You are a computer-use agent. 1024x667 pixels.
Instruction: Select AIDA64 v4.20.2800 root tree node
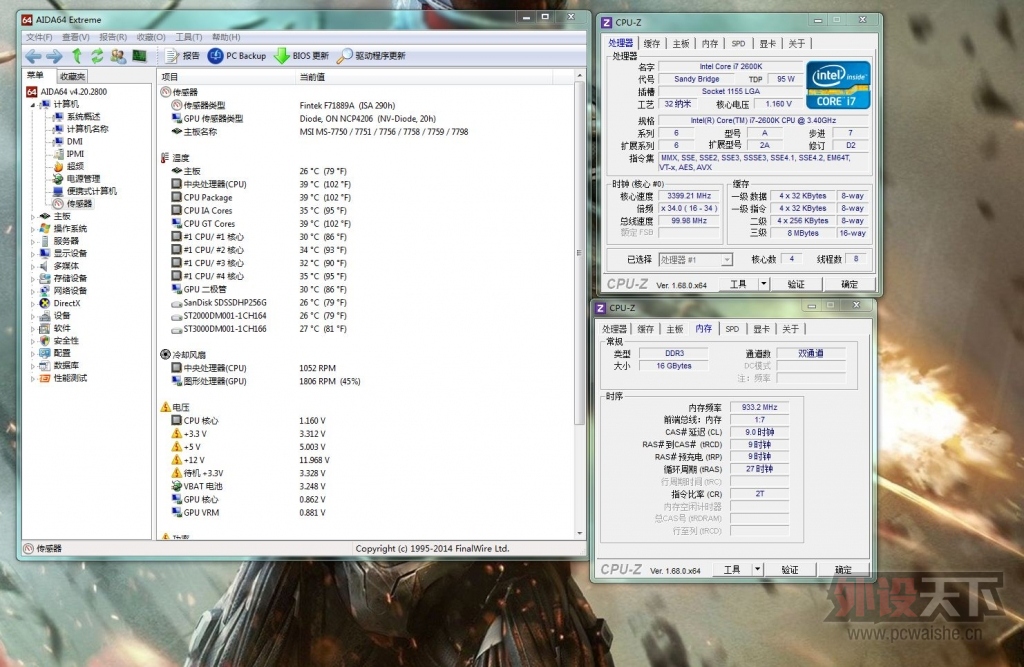(x=67, y=92)
